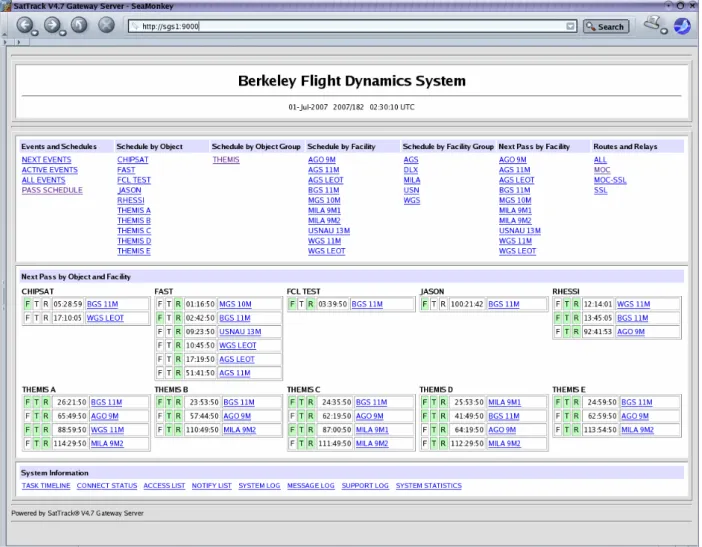Image resolution: width=702 pixels, height=547 pixels.
Task: Click the R flag in FAST 01:16:50 row
Action: click(x=178, y=304)
